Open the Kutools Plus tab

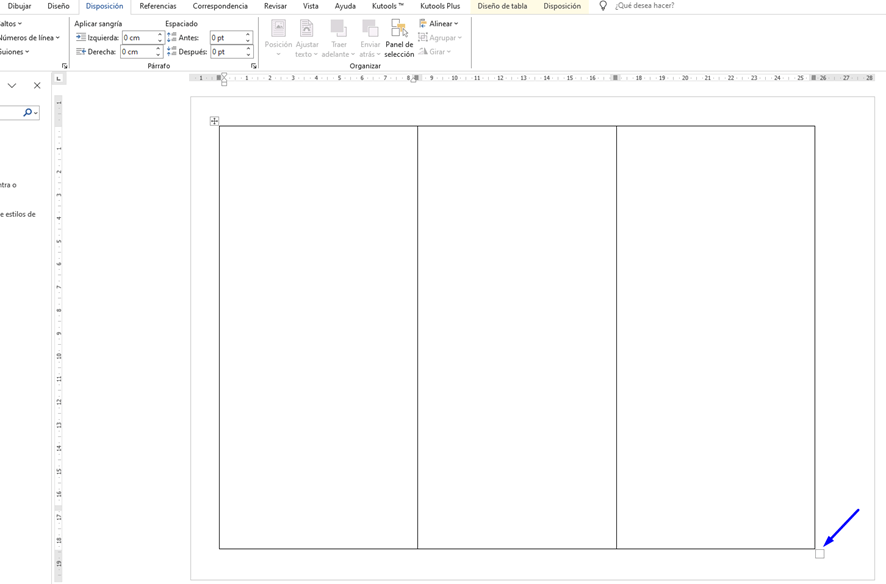[x=440, y=6]
